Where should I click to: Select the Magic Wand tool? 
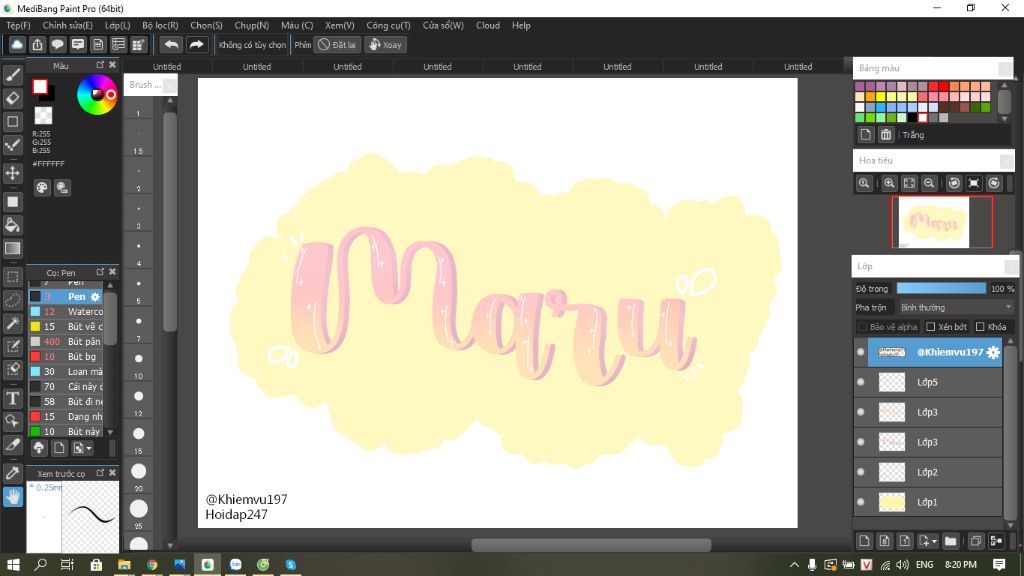(x=12, y=323)
